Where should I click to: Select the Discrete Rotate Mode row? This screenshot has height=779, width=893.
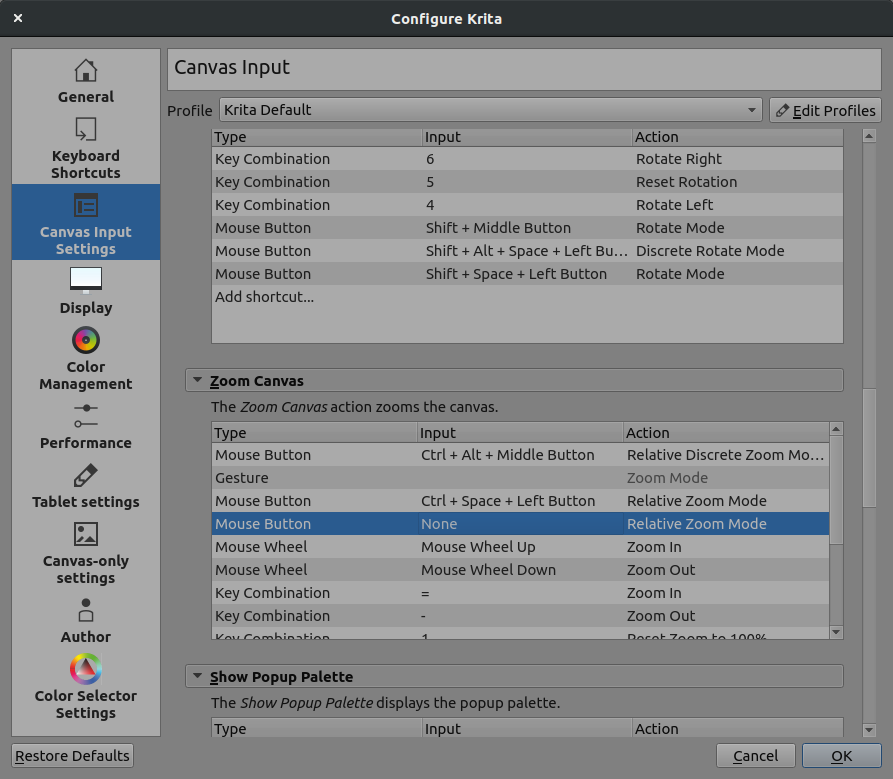527,251
